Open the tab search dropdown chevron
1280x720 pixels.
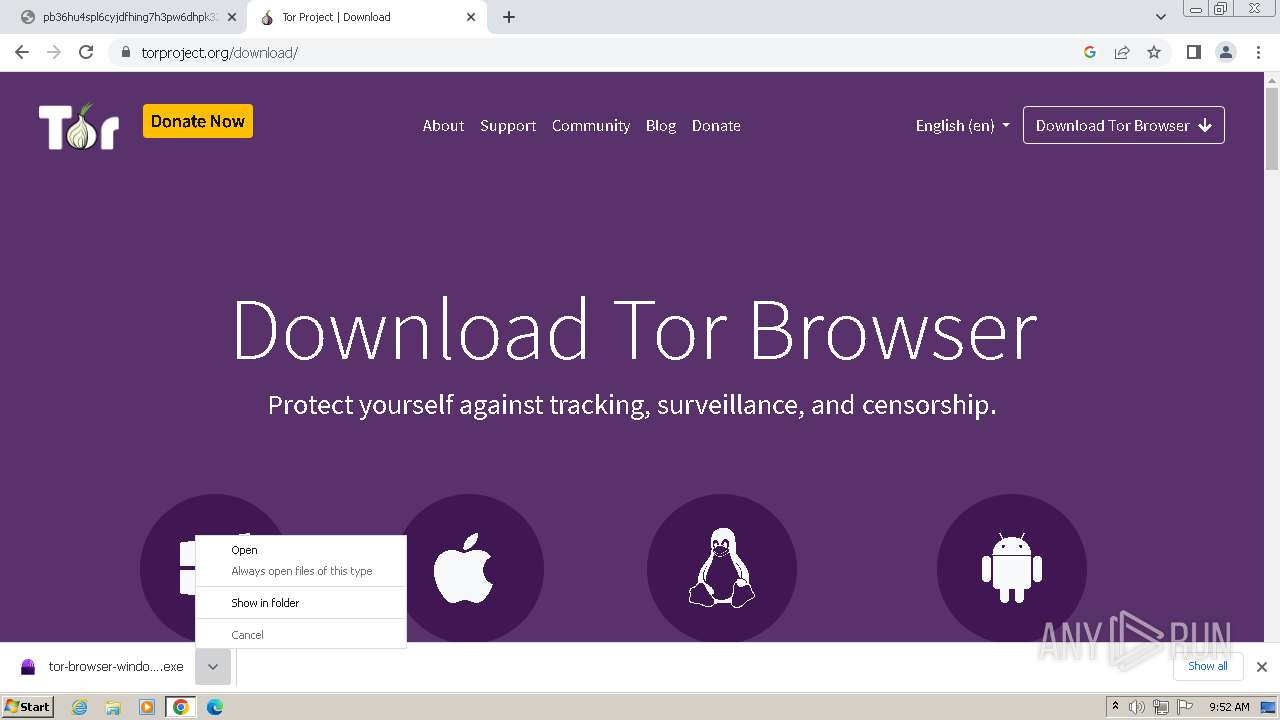tap(1161, 17)
